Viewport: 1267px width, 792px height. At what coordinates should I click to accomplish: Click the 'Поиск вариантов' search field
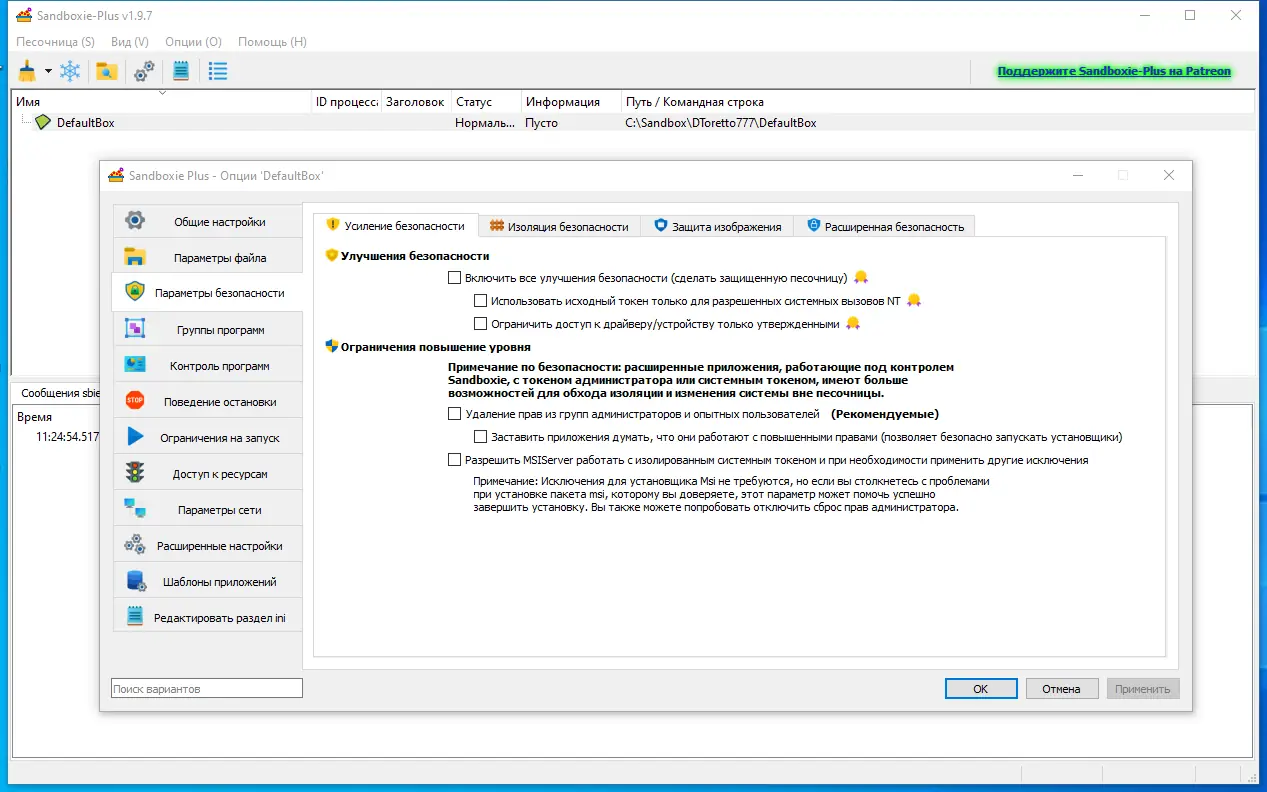coord(206,689)
